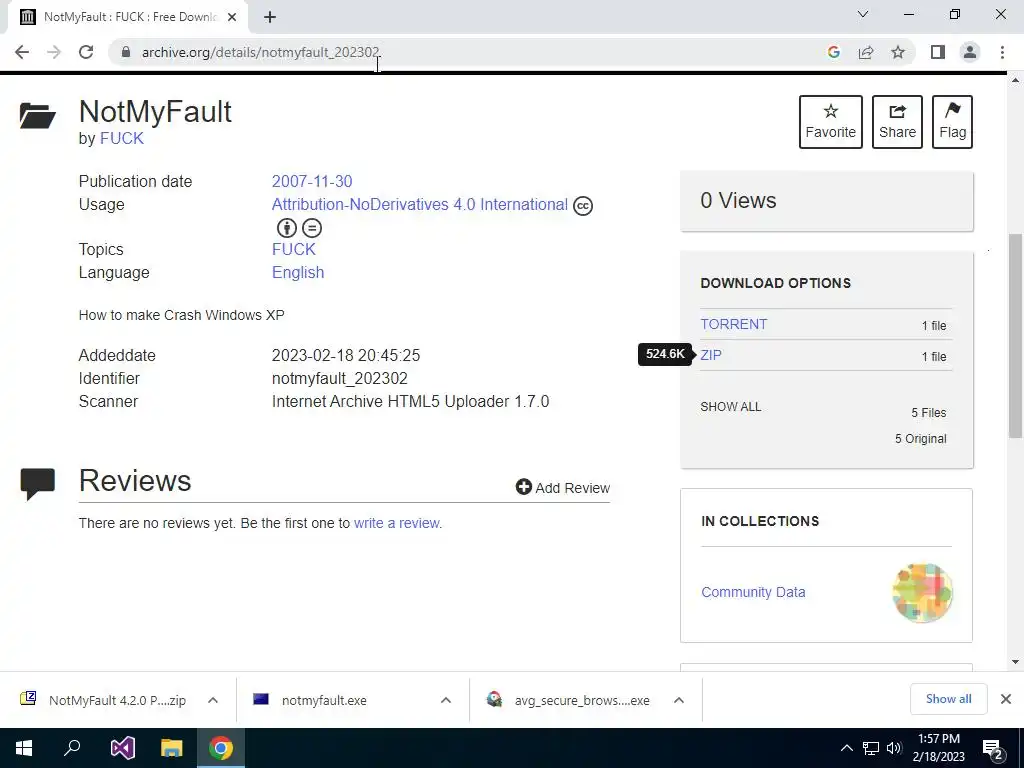Click the Flag button
Image resolution: width=1024 pixels, height=768 pixels.
(x=952, y=122)
